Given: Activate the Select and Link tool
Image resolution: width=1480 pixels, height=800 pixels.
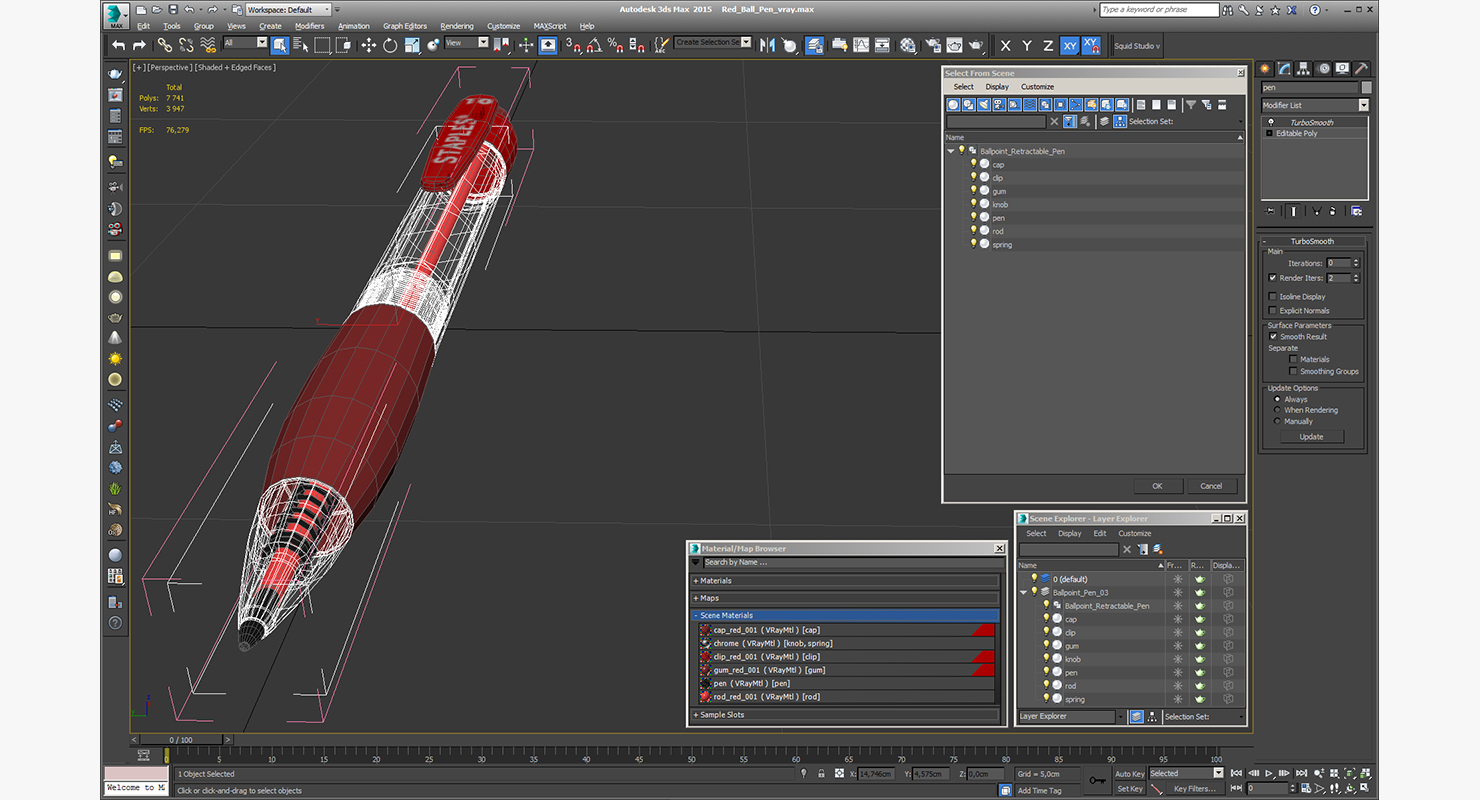Looking at the screenshot, I should pyautogui.click(x=165, y=45).
